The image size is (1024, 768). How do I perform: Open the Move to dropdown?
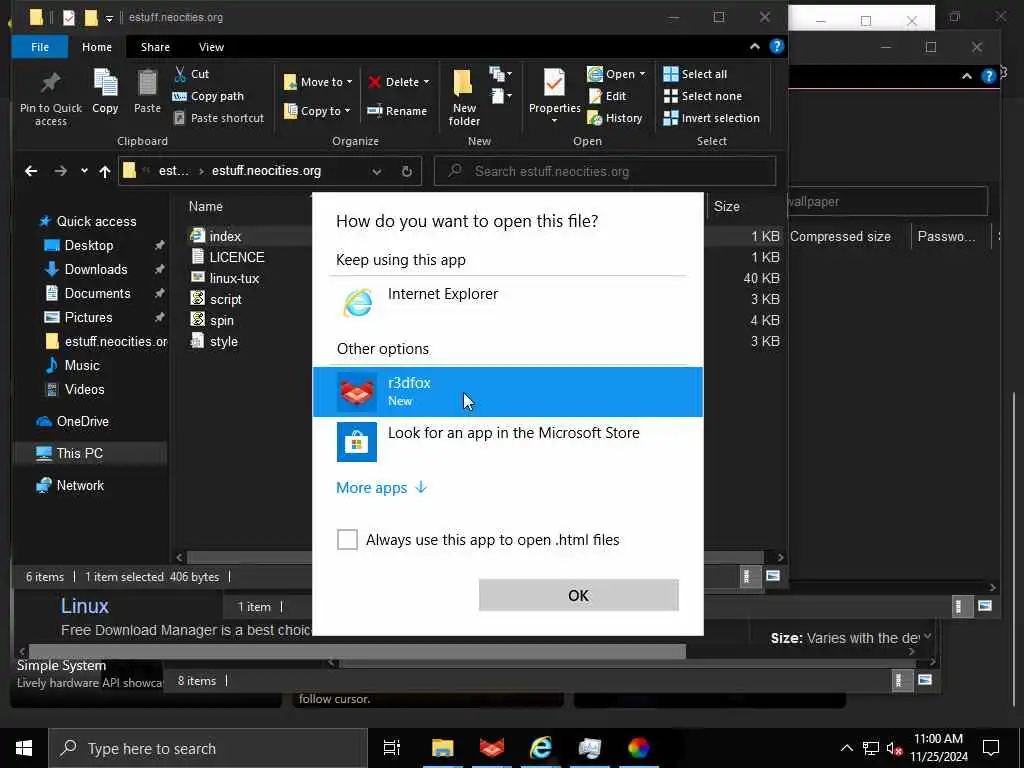(318, 82)
